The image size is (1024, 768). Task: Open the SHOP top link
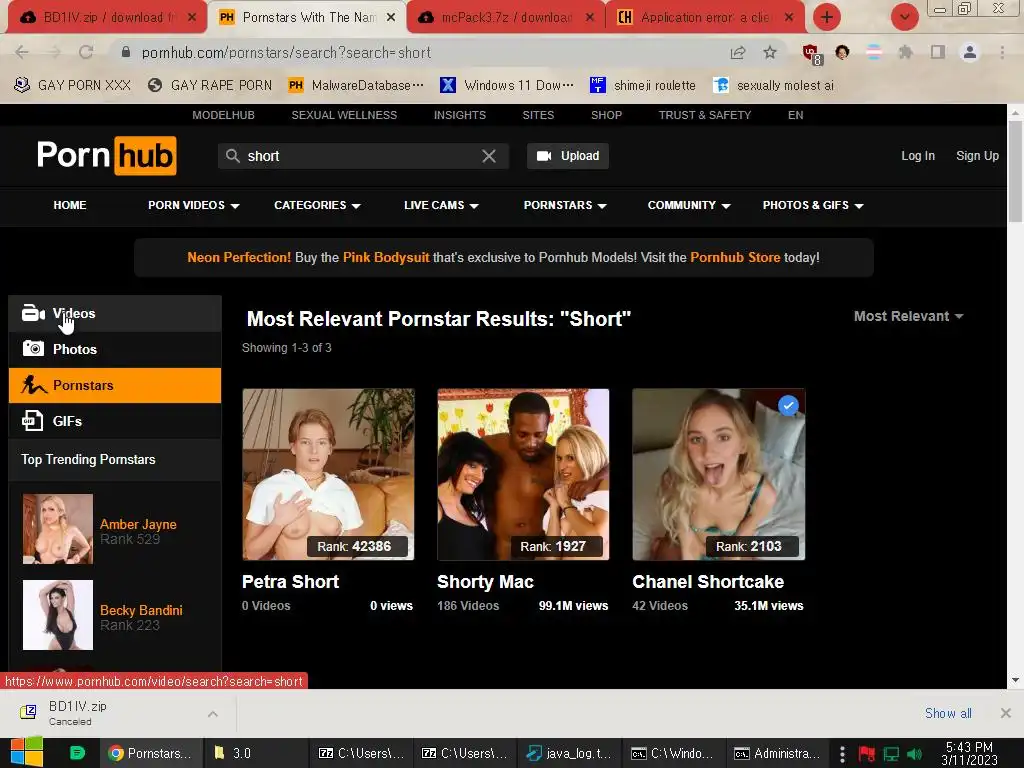(606, 115)
